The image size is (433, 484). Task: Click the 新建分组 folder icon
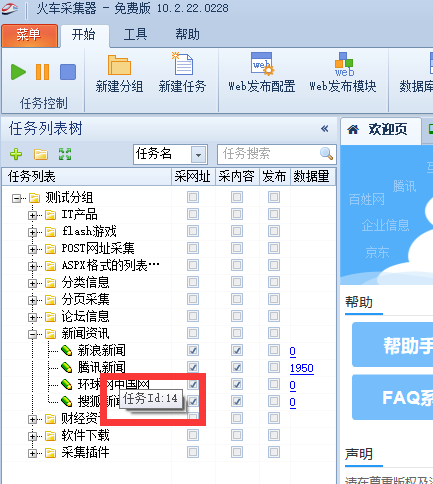coord(119,65)
